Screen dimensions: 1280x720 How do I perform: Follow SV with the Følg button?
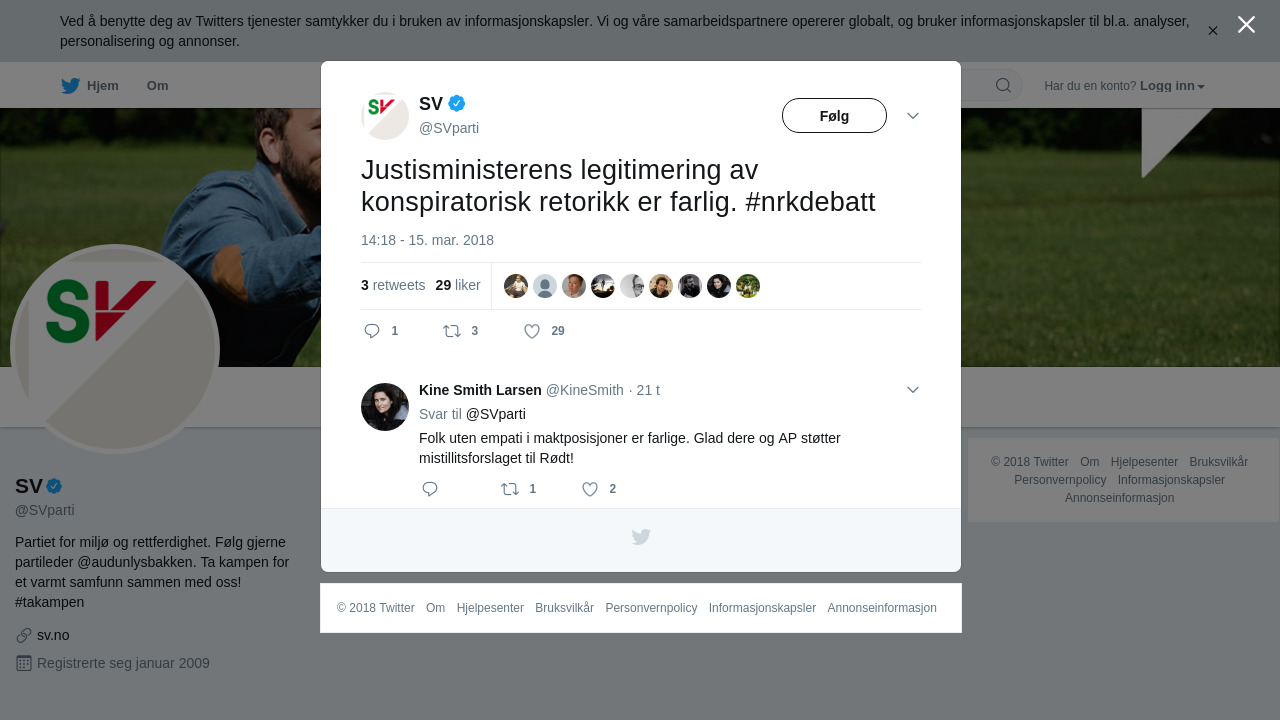[x=834, y=116]
